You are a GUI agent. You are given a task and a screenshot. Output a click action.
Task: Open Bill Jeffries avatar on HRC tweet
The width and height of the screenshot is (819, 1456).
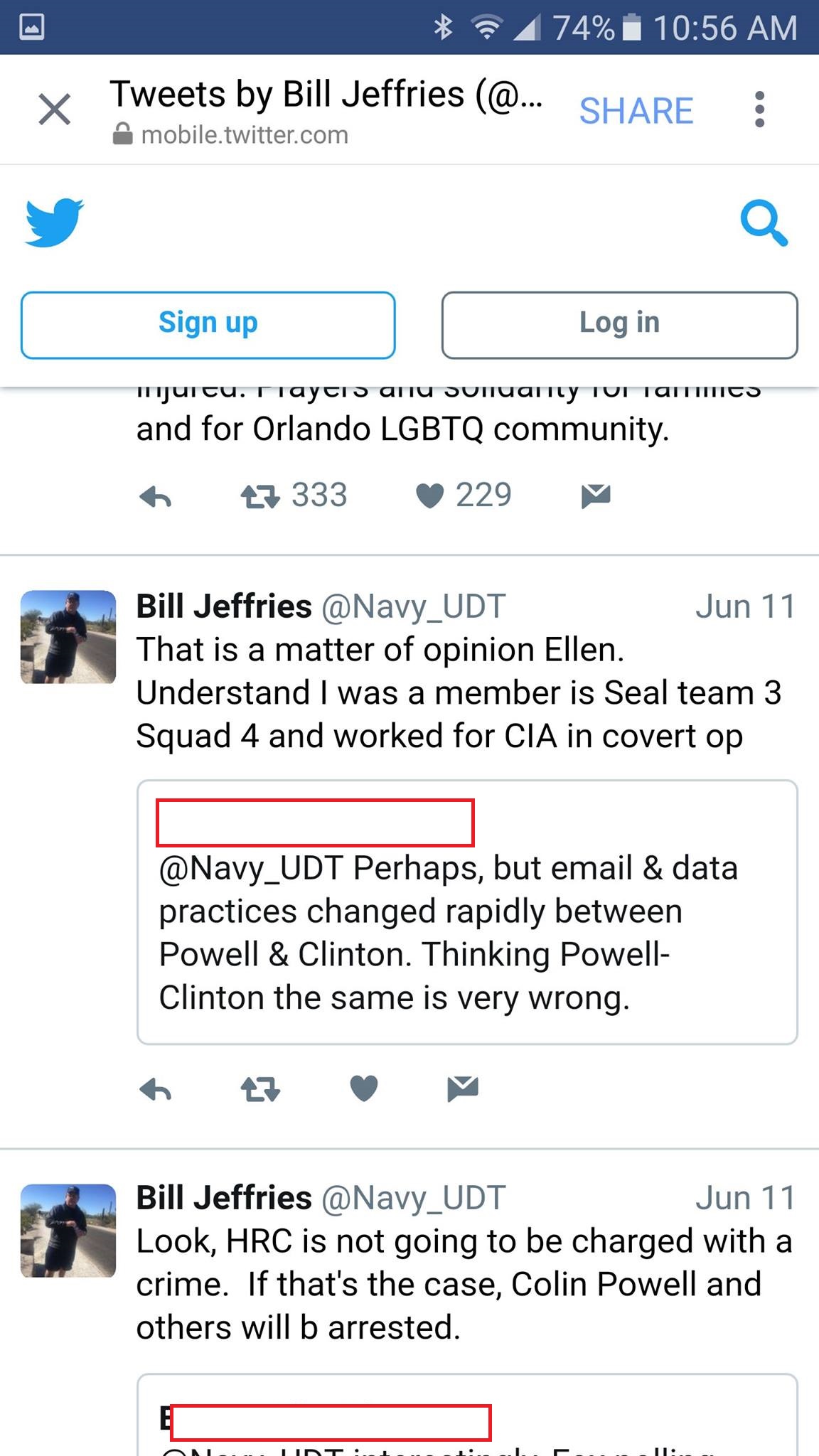[x=68, y=1231]
